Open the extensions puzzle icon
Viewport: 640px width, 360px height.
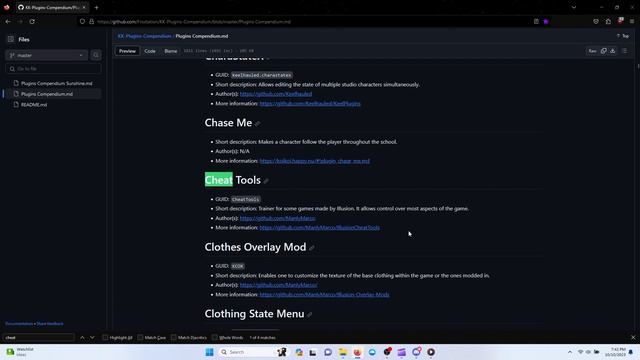(x=608, y=21)
